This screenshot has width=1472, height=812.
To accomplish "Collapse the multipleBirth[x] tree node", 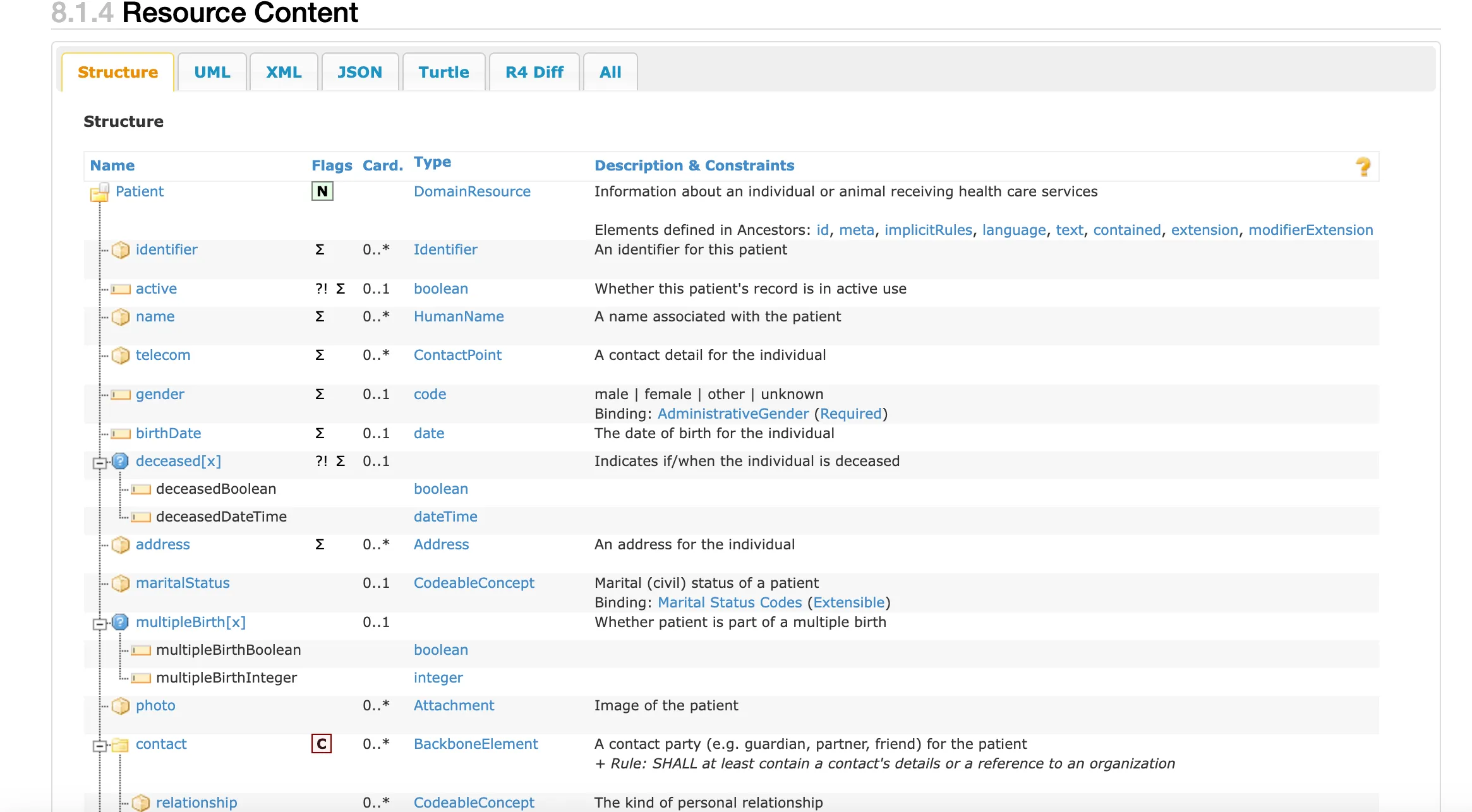I will pyautogui.click(x=99, y=623).
